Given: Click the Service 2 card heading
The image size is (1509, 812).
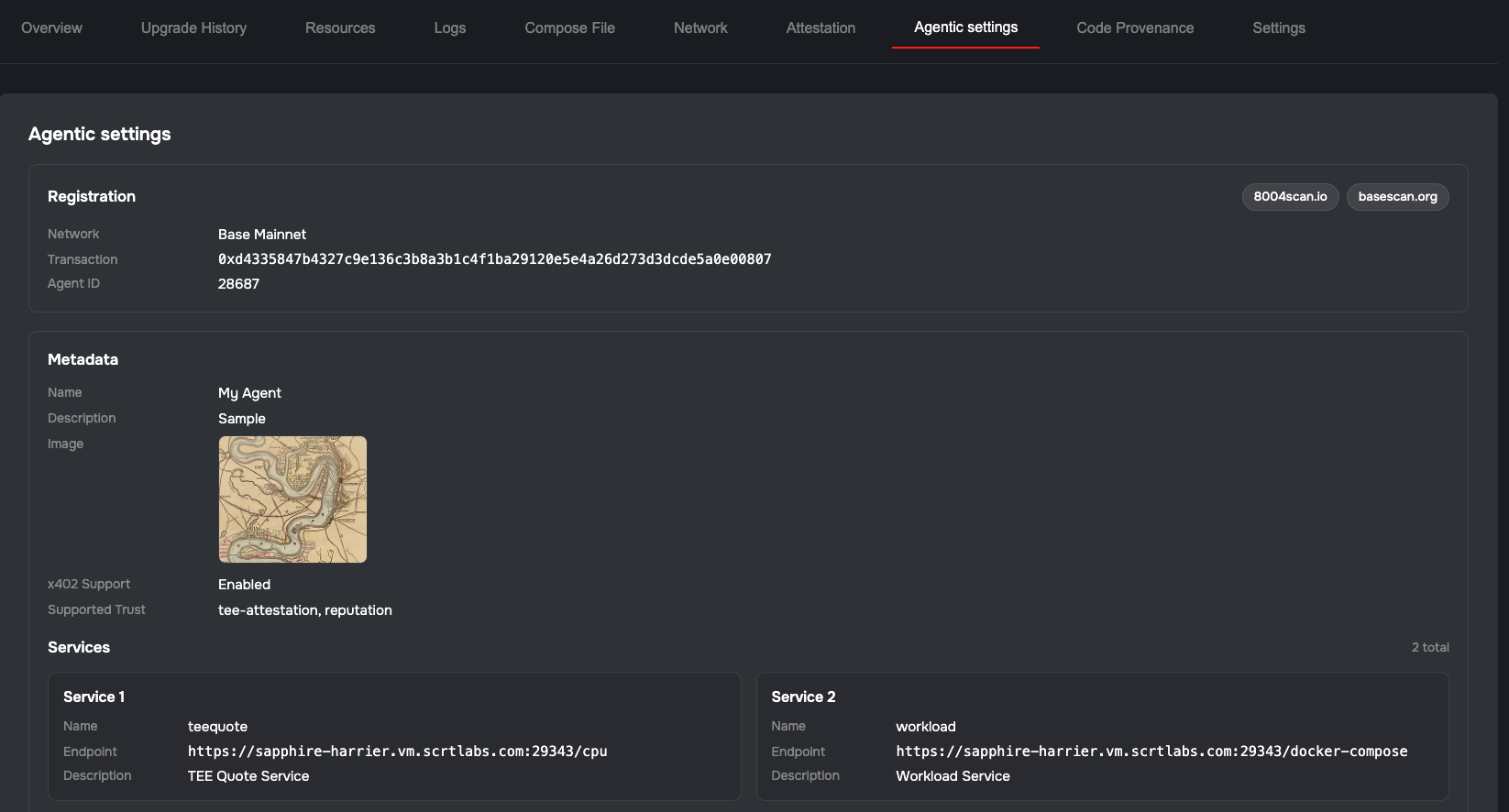Looking at the screenshot, I should pyautogui.click(x=803, y=697).
